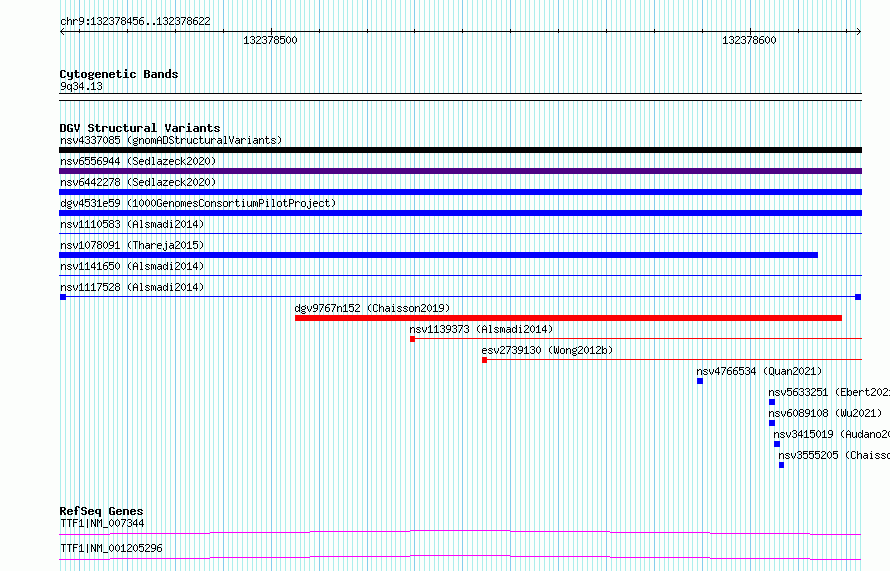Click the esv2739130 (Wong2012b) label
Viewport: 890px width, 571px height.
pos(547,350)
